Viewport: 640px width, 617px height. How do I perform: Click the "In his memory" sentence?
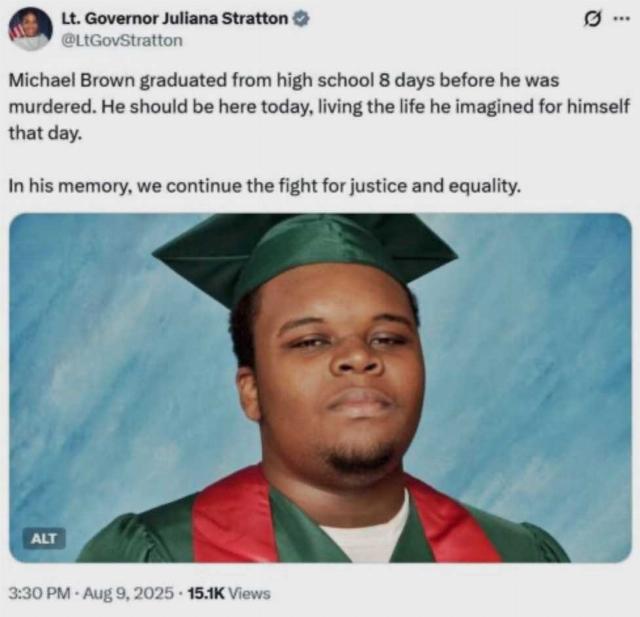point(265,186)
